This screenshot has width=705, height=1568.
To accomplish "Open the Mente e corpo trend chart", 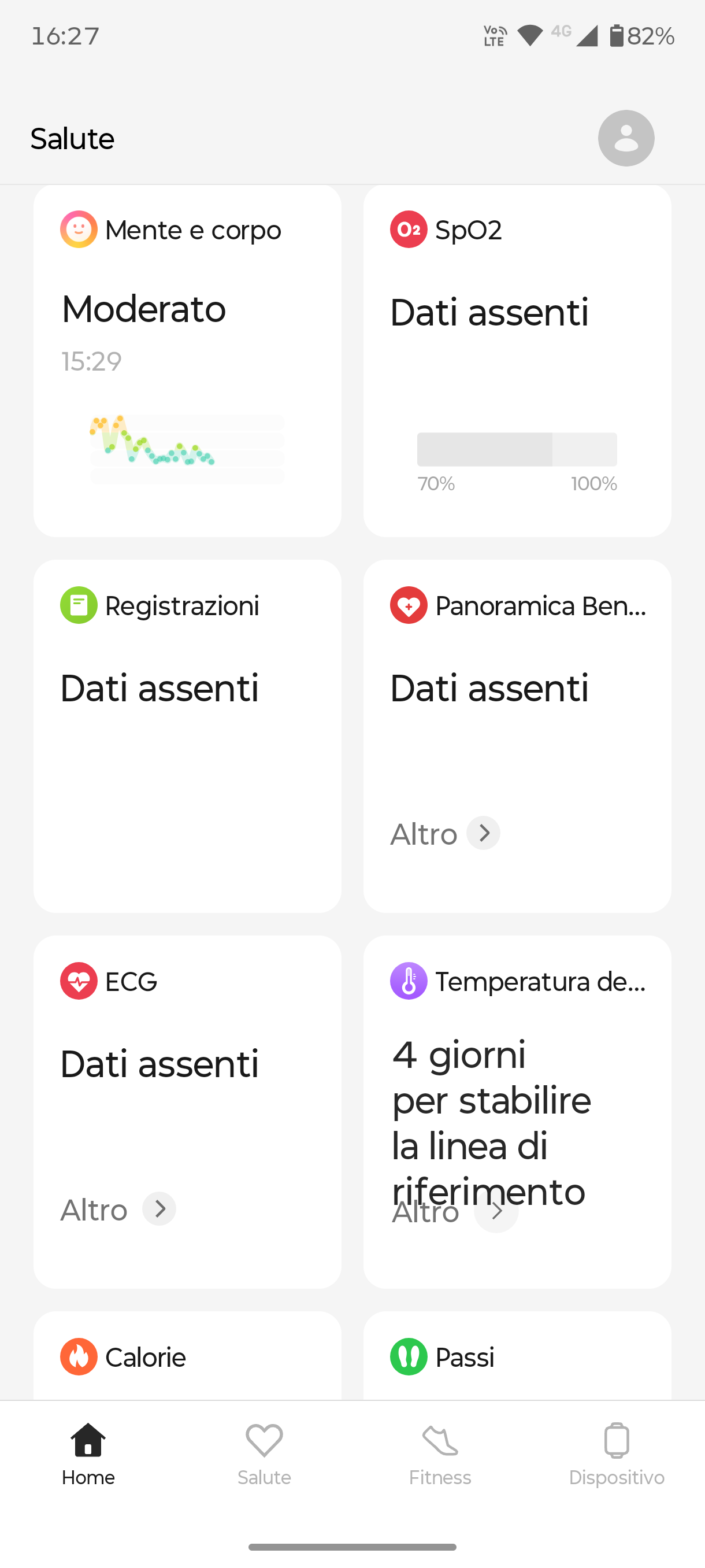I will (x=187, y=449).
